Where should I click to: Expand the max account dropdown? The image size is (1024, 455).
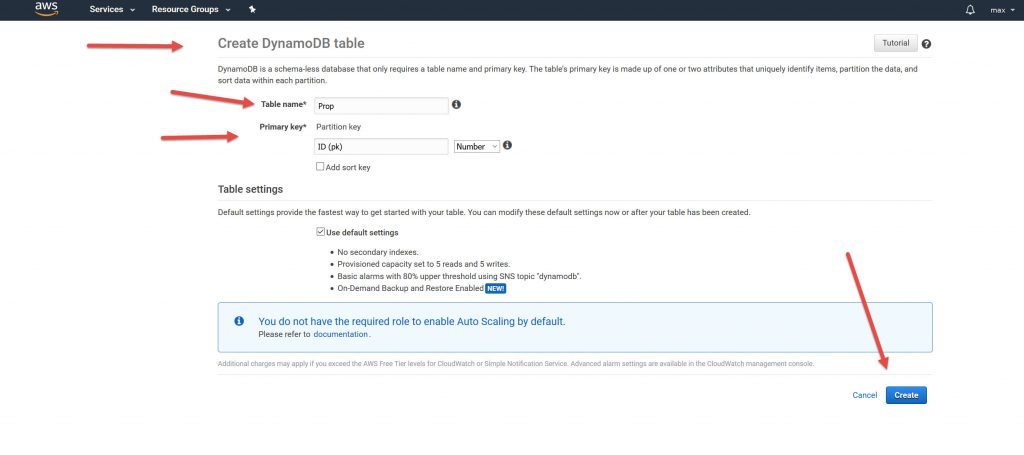1000,10
